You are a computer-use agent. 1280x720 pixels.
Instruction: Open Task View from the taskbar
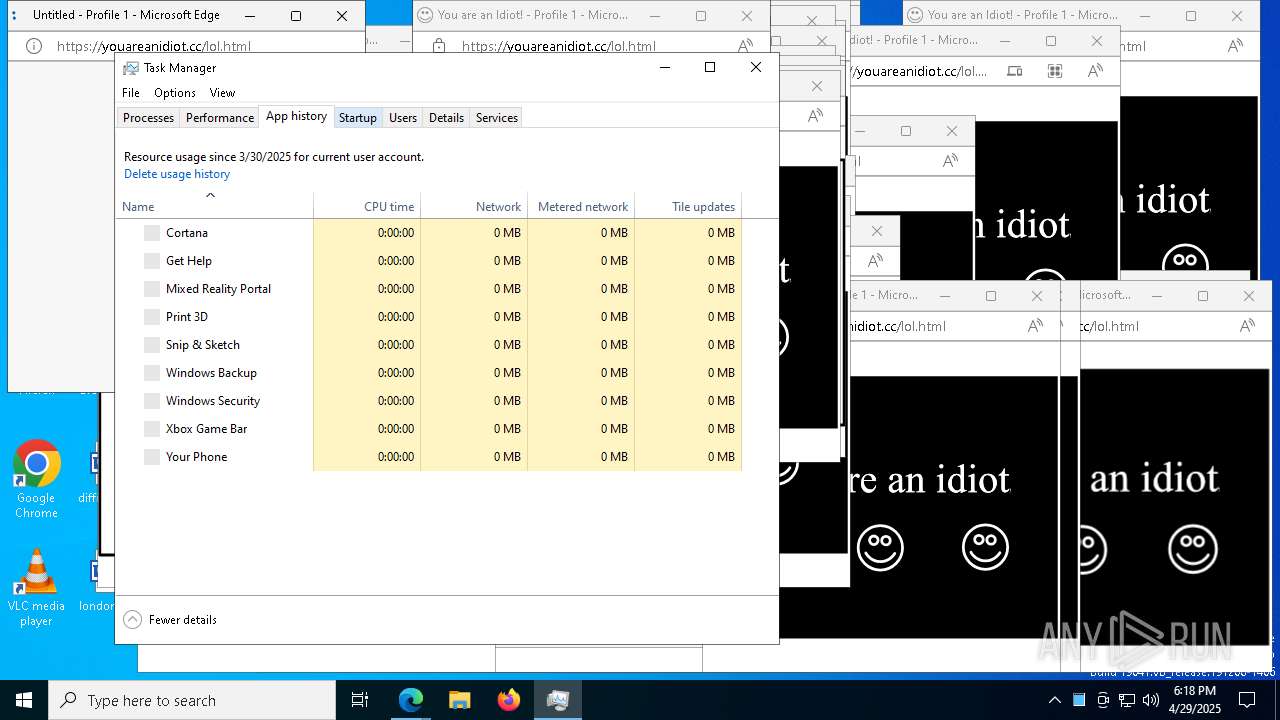[360, 700]
